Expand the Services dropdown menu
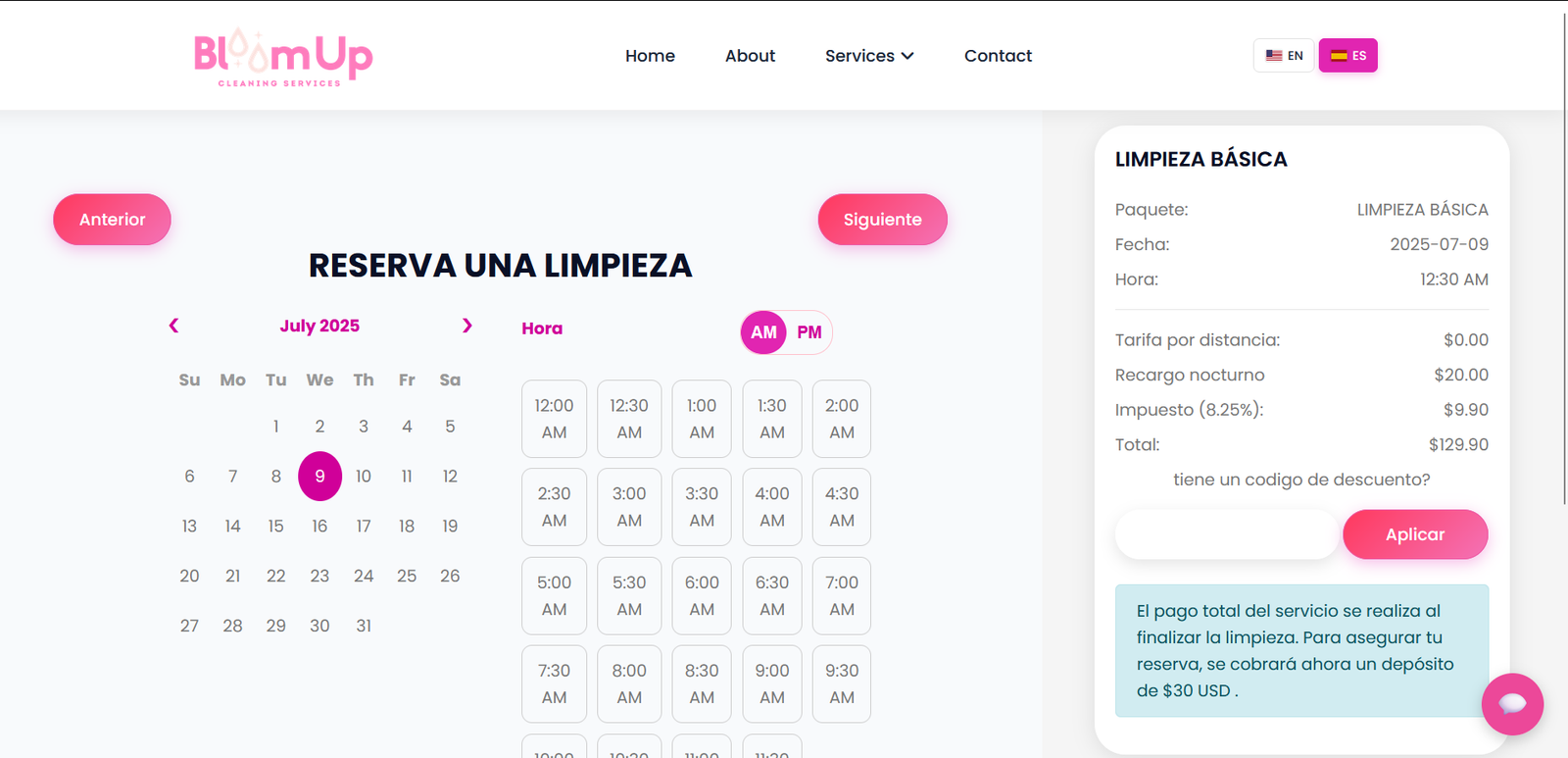Viewport: 1568px width, 758px height. [x=869, y=56]
